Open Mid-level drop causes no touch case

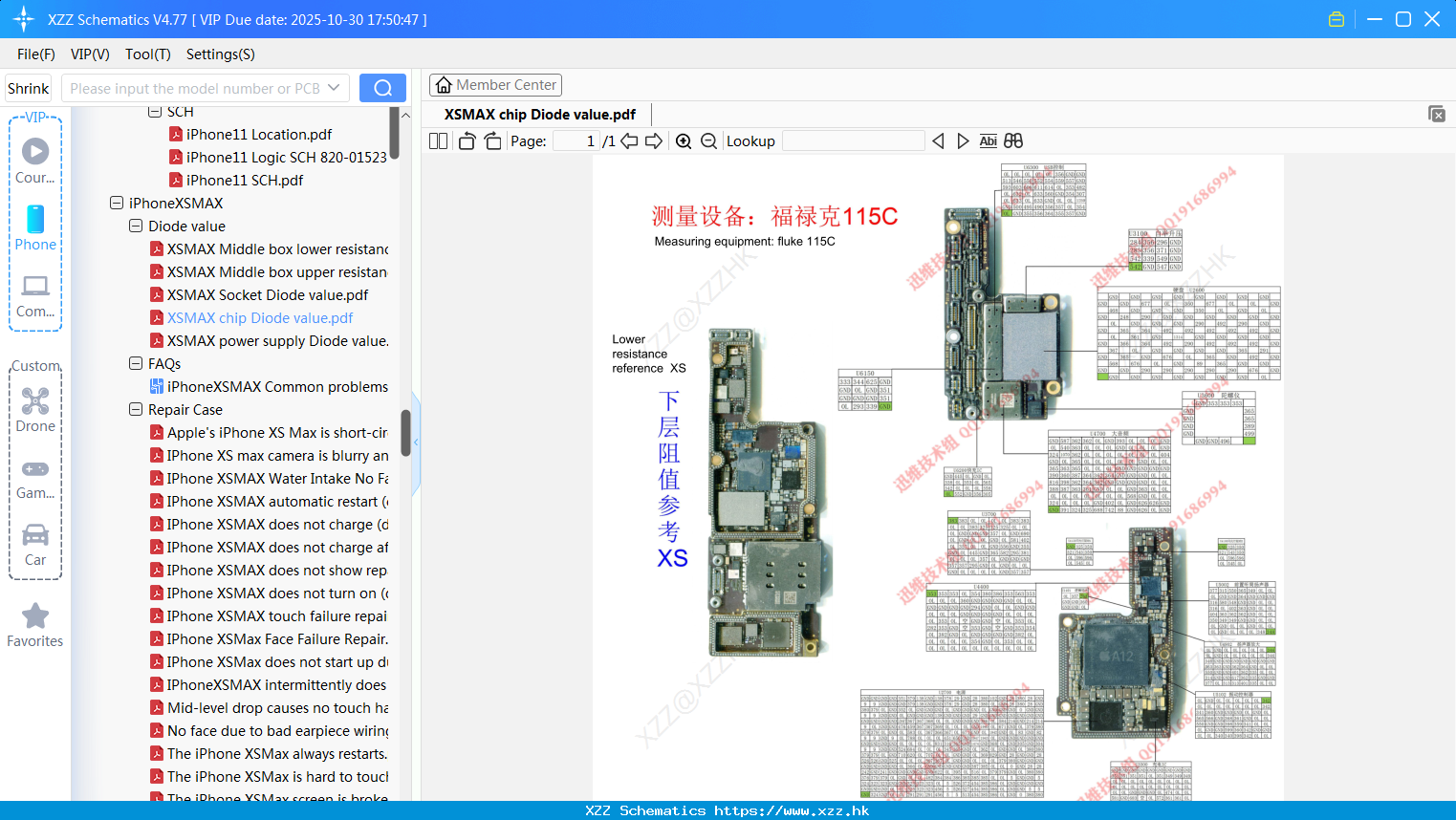270,707
